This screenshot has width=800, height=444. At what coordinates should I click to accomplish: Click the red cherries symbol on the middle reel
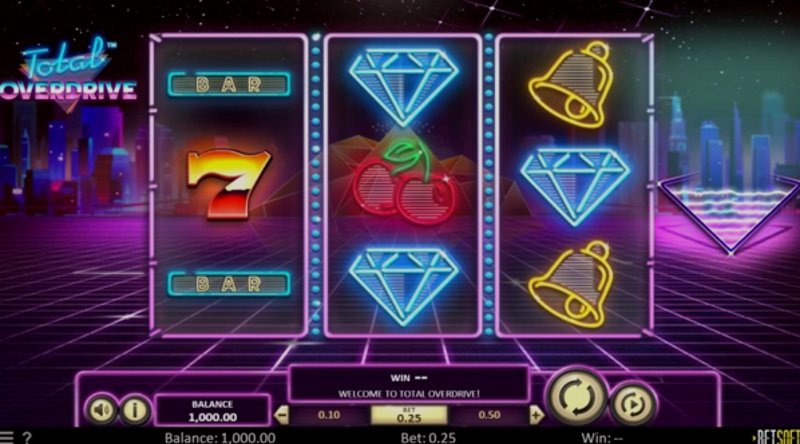pyautogui.click(x=403, y=183)
